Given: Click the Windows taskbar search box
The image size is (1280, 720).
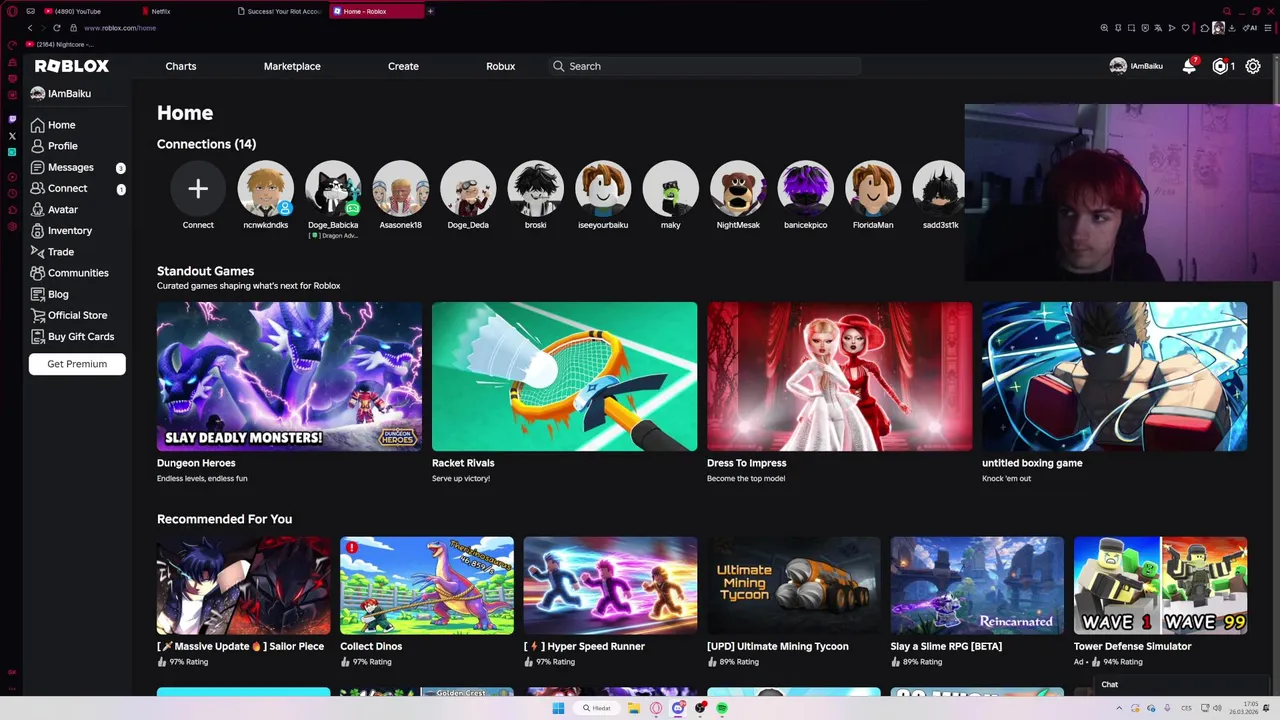Looking at the screenshot, I should [x=596, y=708].
